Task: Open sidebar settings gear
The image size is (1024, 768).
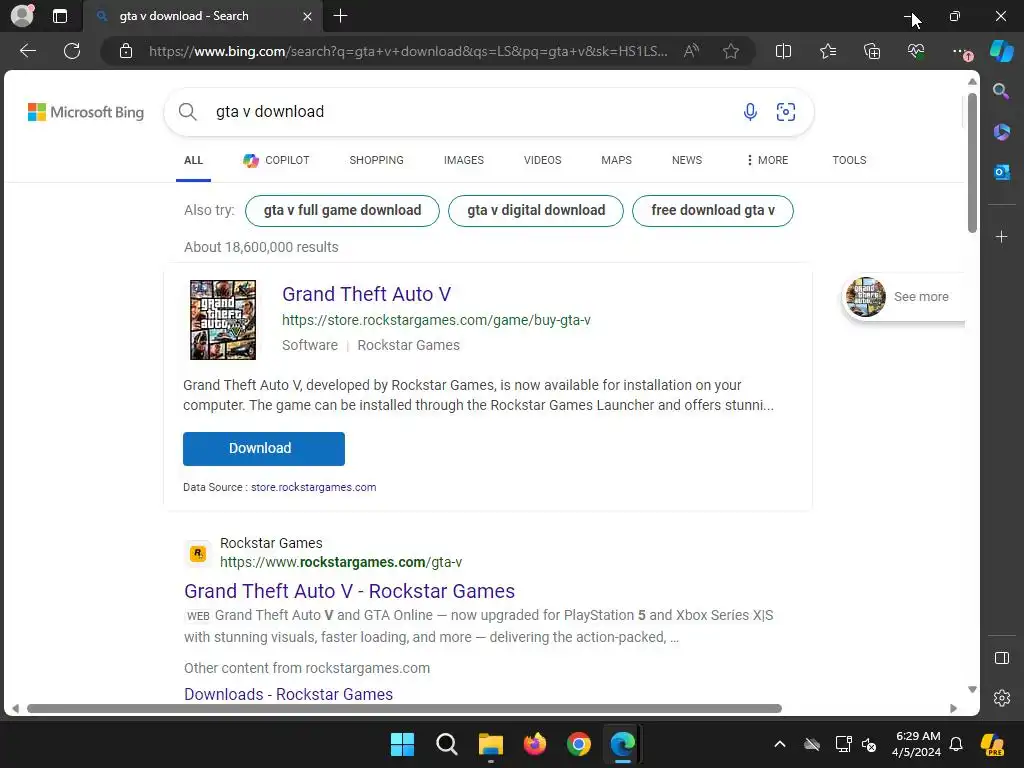Action: tap(1002, 698)
